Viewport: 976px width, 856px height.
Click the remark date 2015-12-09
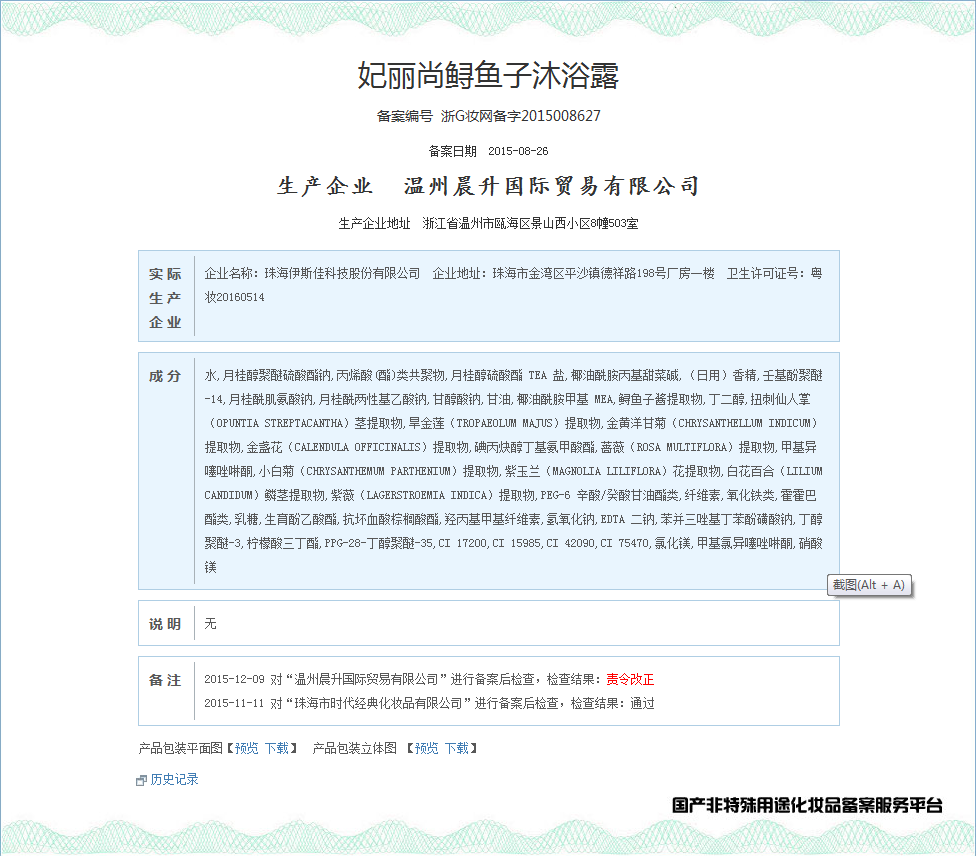(x=234, y=679)
